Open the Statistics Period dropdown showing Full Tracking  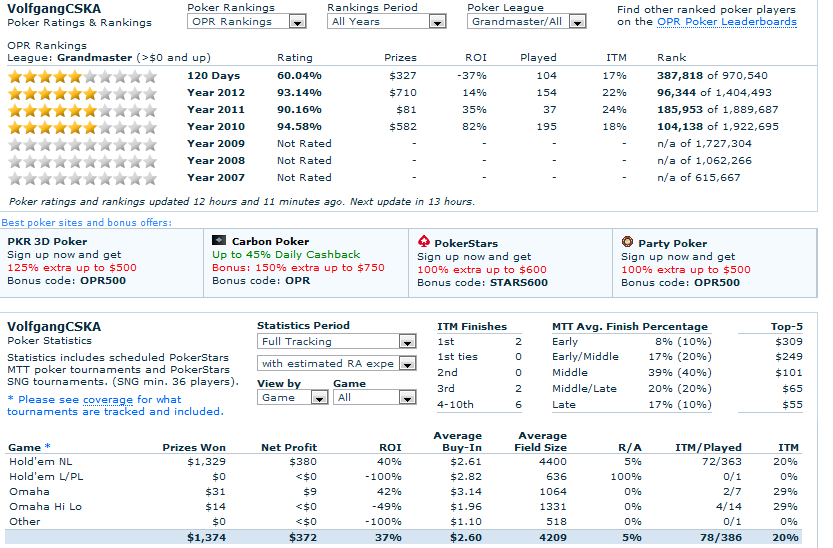point(337,341)
